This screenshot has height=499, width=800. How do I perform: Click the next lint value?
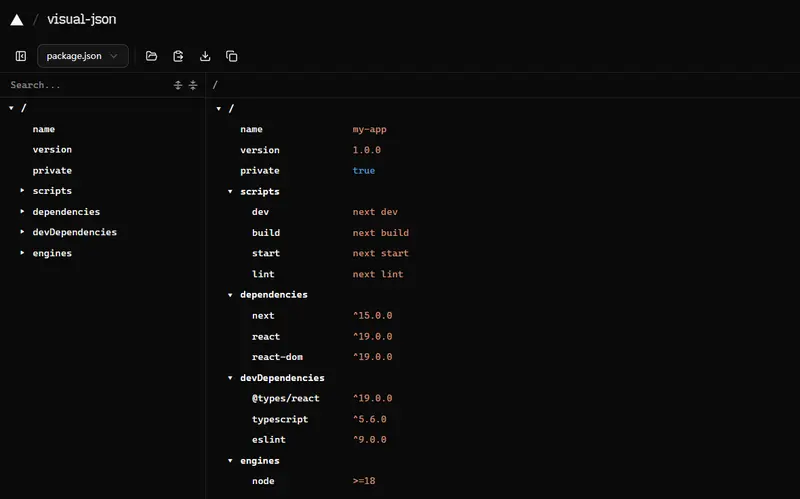point(378,274)
